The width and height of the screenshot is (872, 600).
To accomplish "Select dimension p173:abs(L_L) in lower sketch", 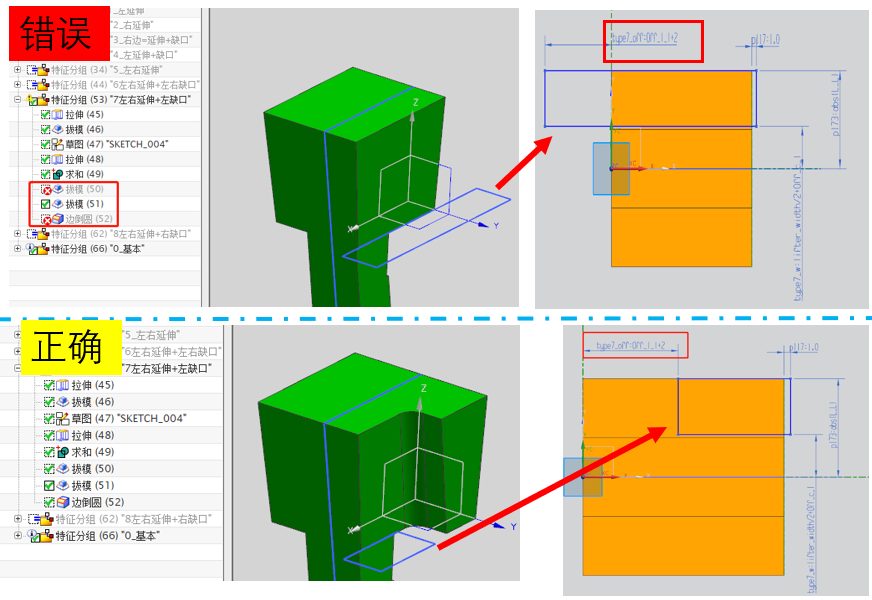I will coord(834,425).
